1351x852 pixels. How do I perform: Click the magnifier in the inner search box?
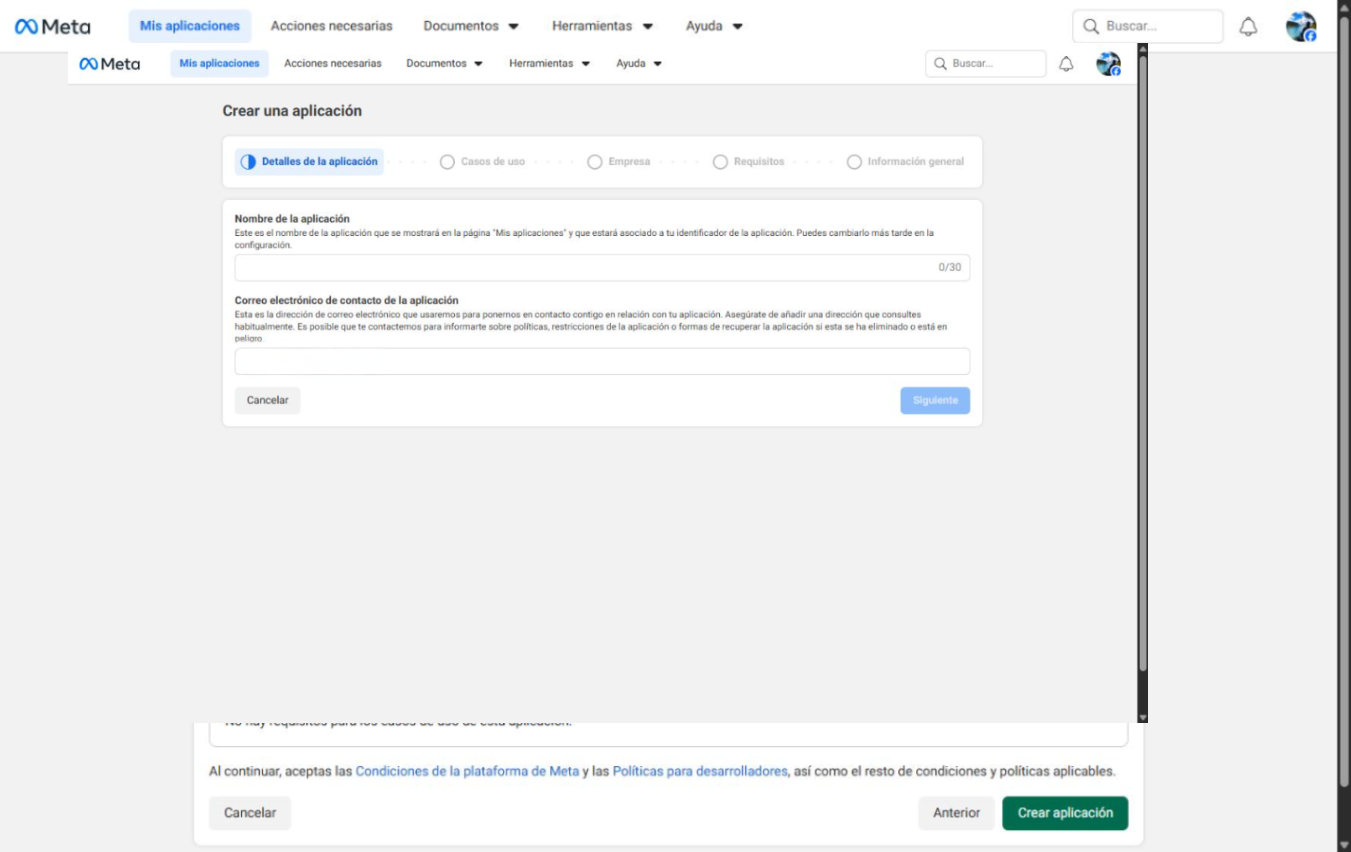click(941, 63)
